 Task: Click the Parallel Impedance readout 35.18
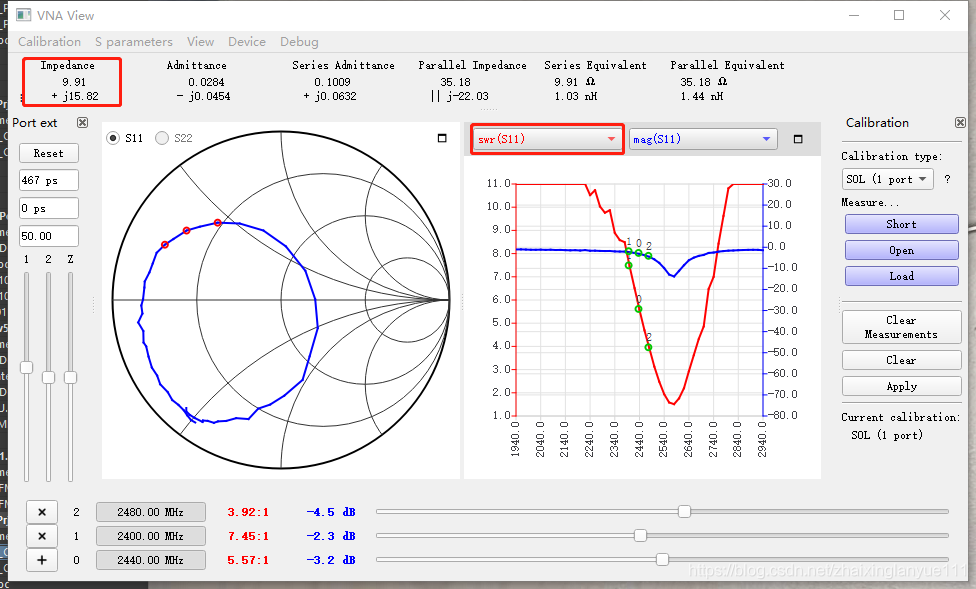[455, 82]
